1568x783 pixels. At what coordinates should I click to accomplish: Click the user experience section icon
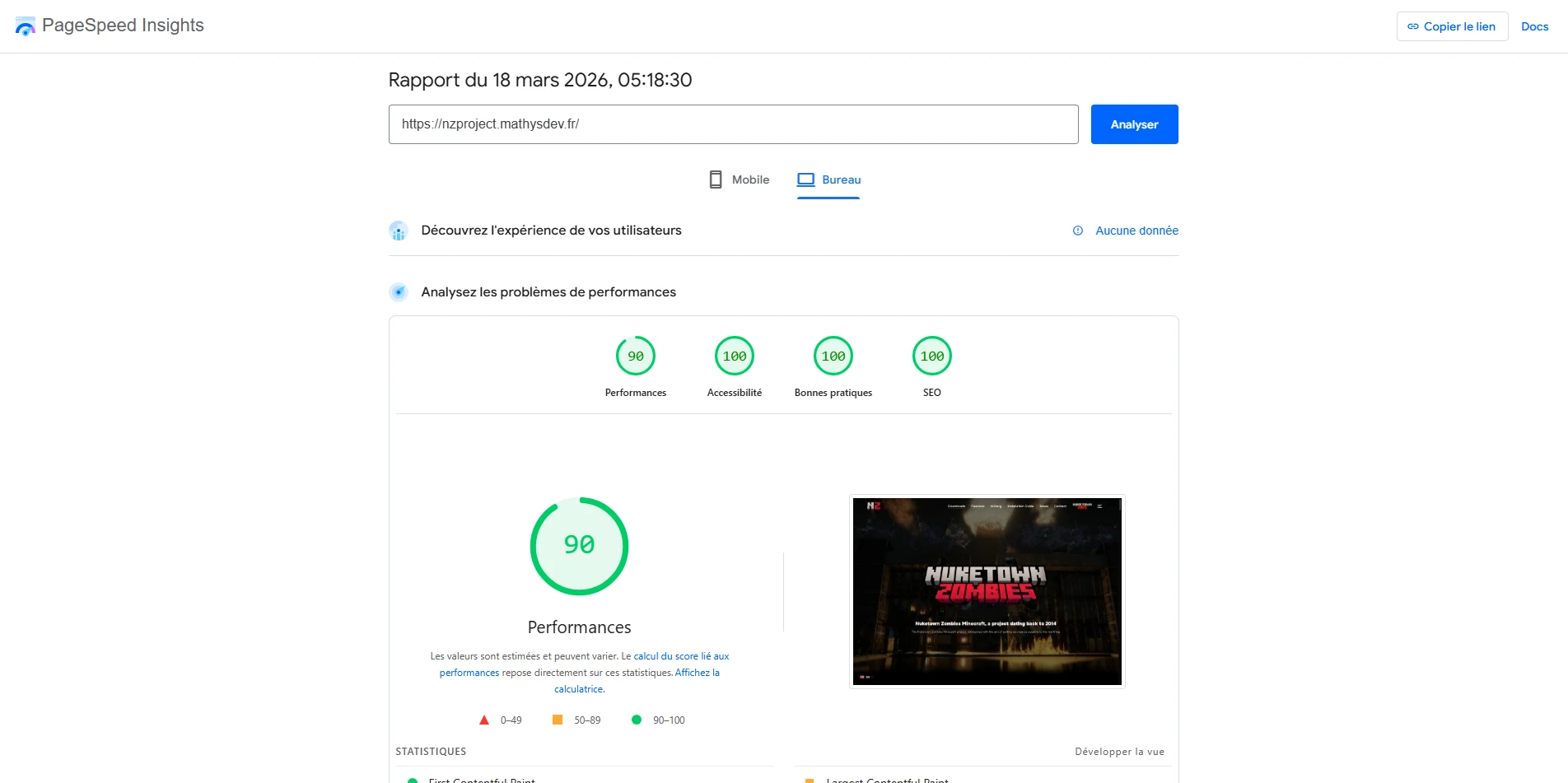(399, 231)
